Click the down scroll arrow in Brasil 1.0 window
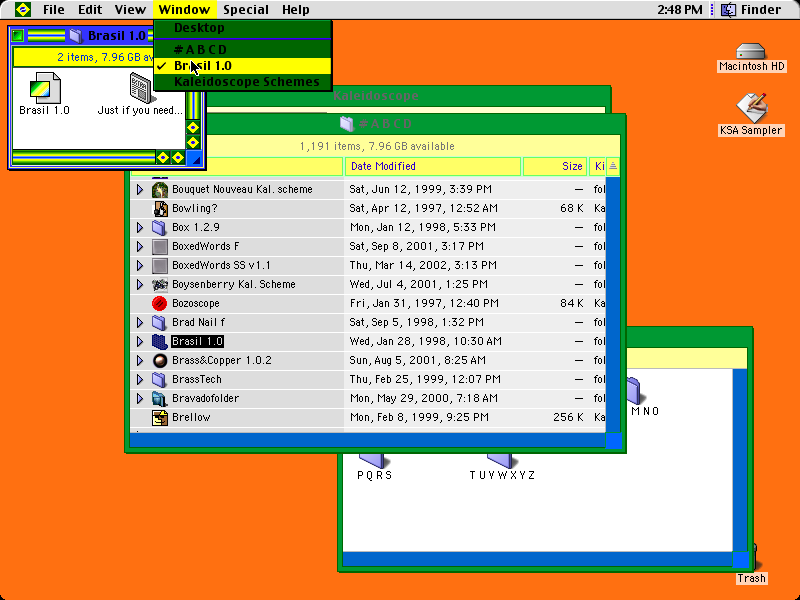Viewport: 800px width, 600px height. [x=193, y=142]
